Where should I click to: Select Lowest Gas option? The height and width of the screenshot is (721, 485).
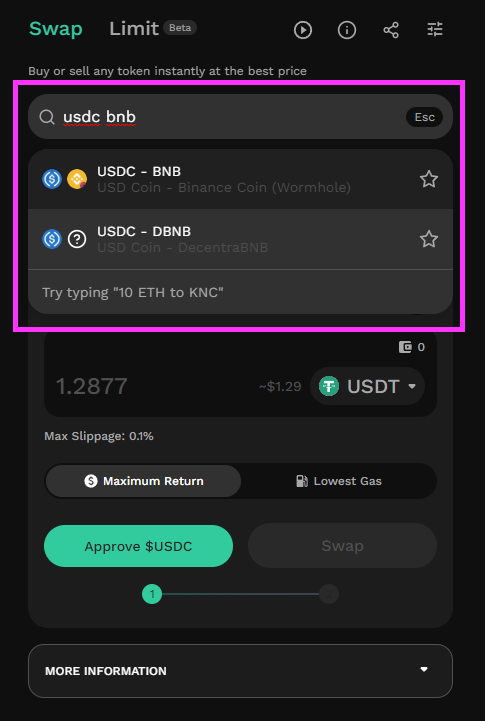(x=338, y=481)
